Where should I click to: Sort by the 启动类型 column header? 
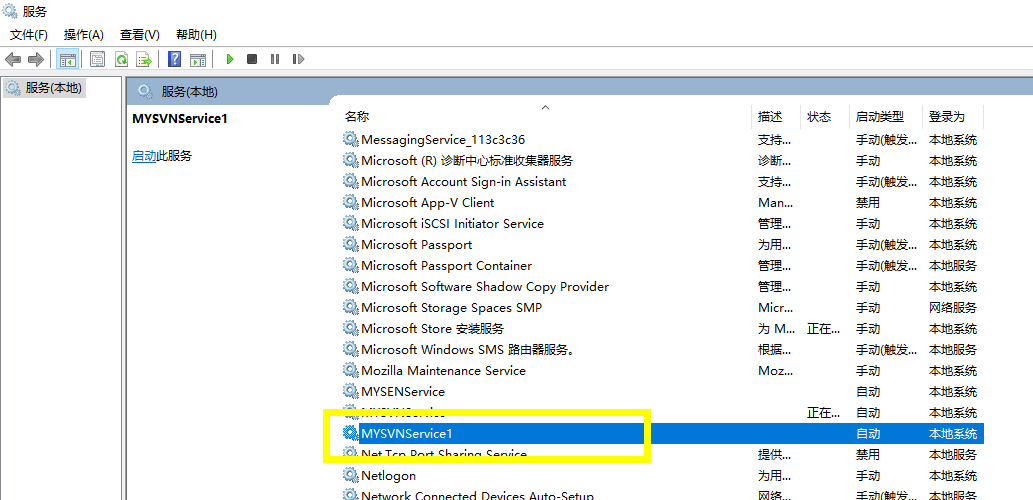click(879, 117)
